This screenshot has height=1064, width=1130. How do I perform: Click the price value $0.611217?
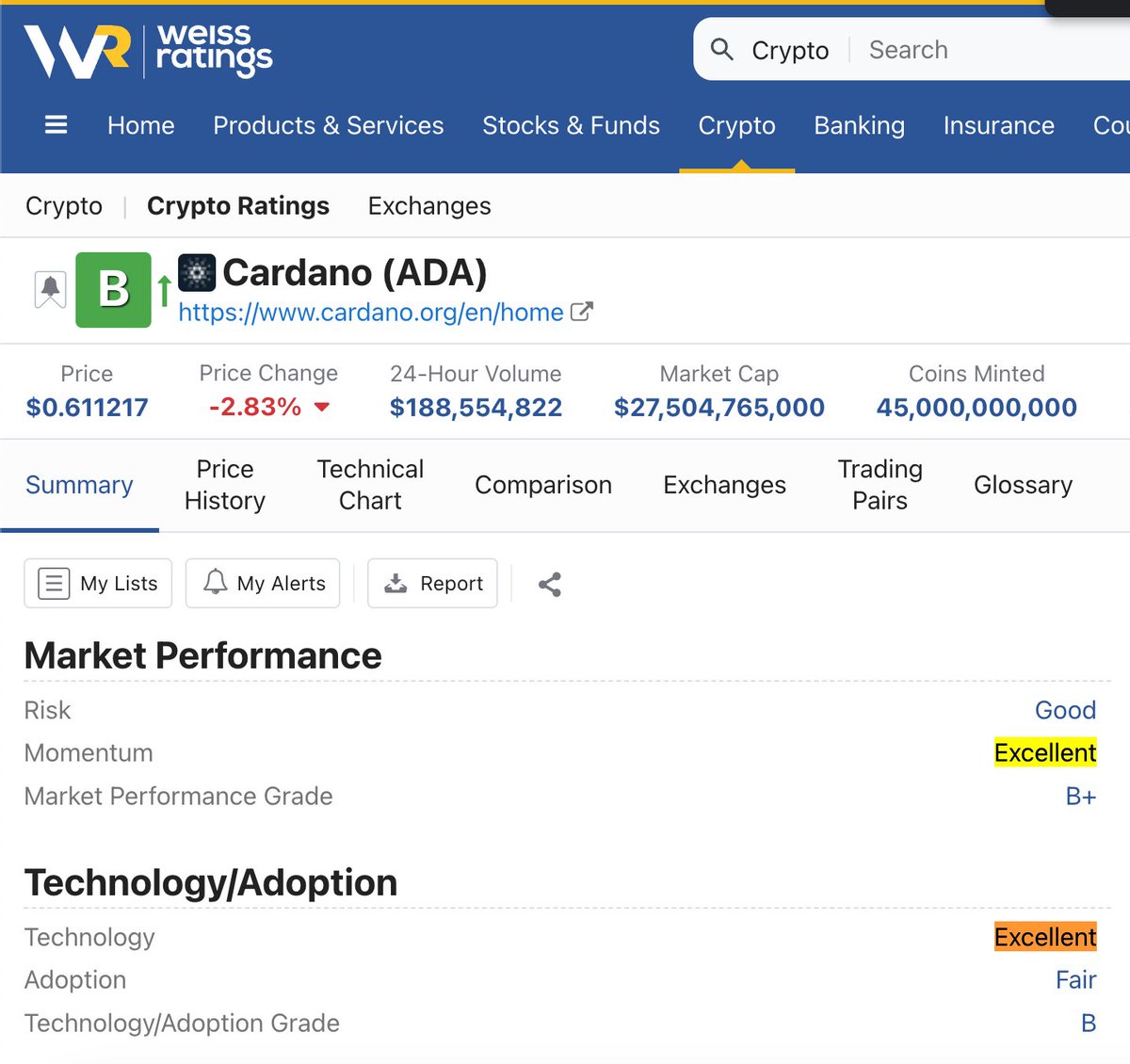point(88,408)
